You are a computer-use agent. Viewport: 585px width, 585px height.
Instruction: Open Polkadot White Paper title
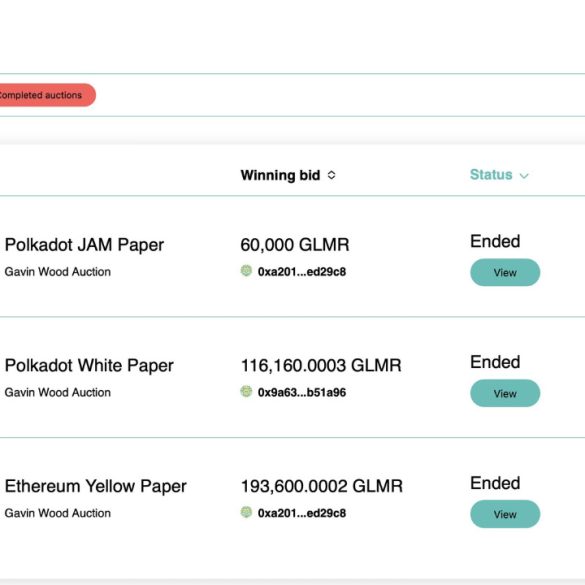pos(89,366)
